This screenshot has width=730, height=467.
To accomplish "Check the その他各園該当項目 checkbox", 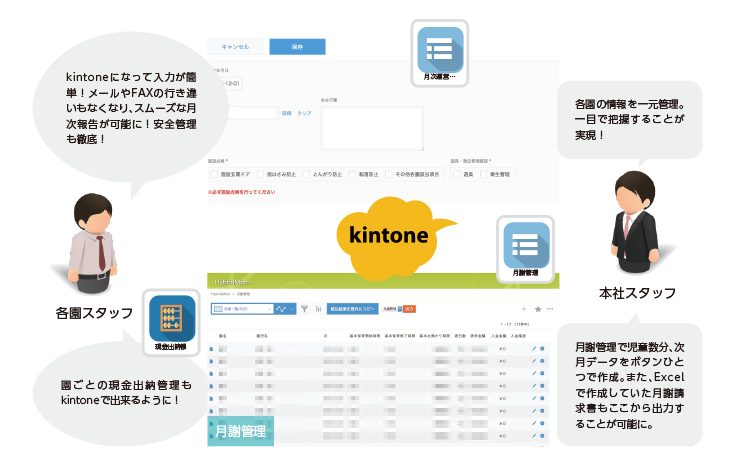I will pos(389,174).
